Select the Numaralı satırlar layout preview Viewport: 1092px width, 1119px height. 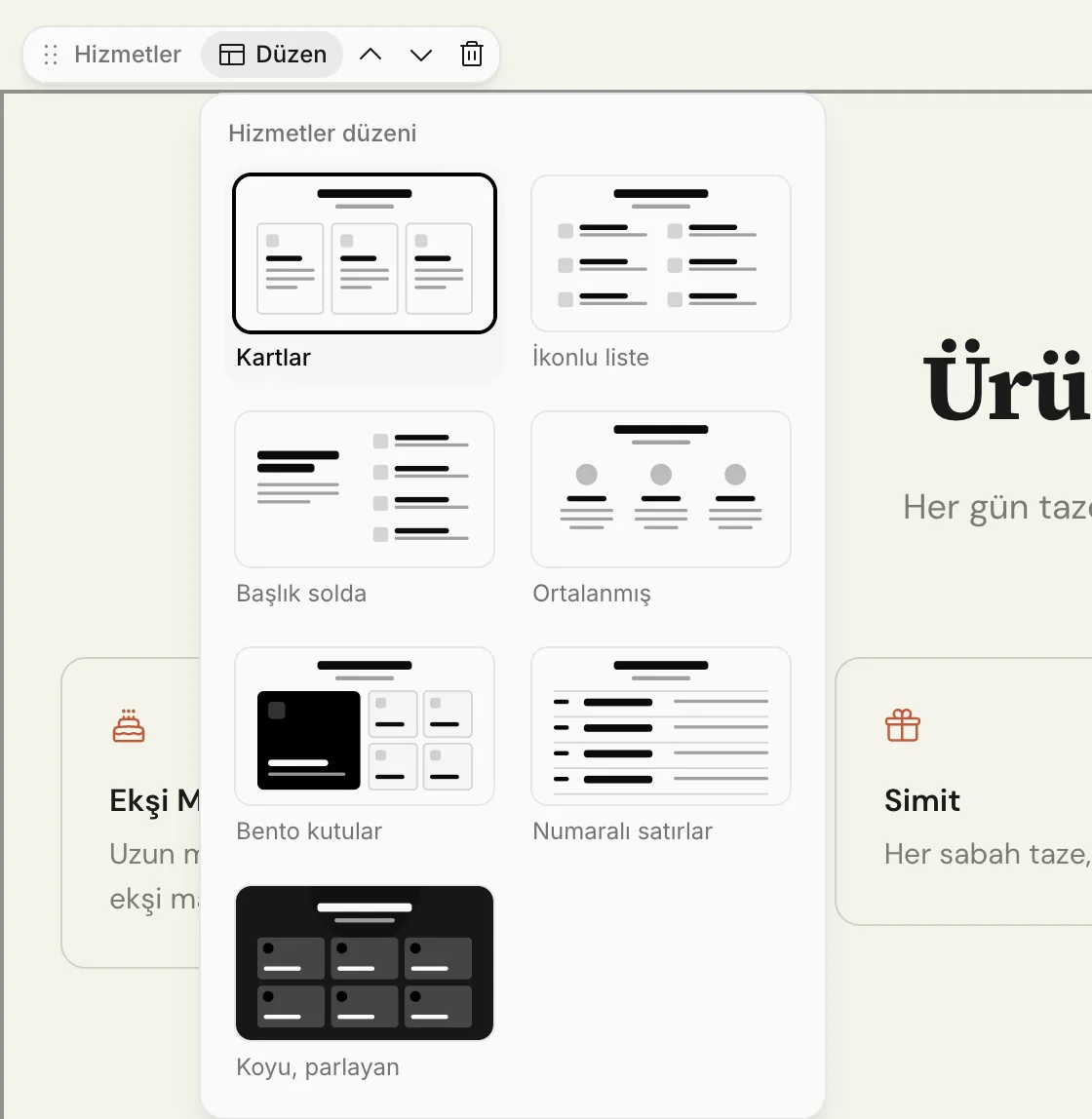click(x=661, y=726)
